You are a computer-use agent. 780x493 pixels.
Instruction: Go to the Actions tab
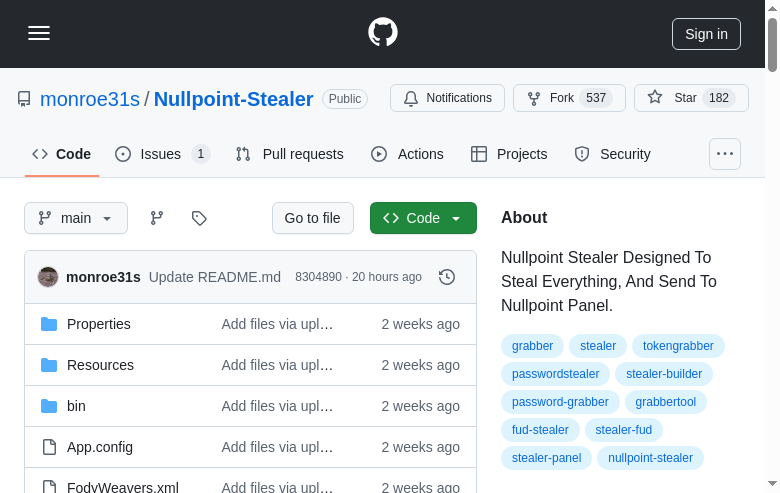[x=407, y=154]
